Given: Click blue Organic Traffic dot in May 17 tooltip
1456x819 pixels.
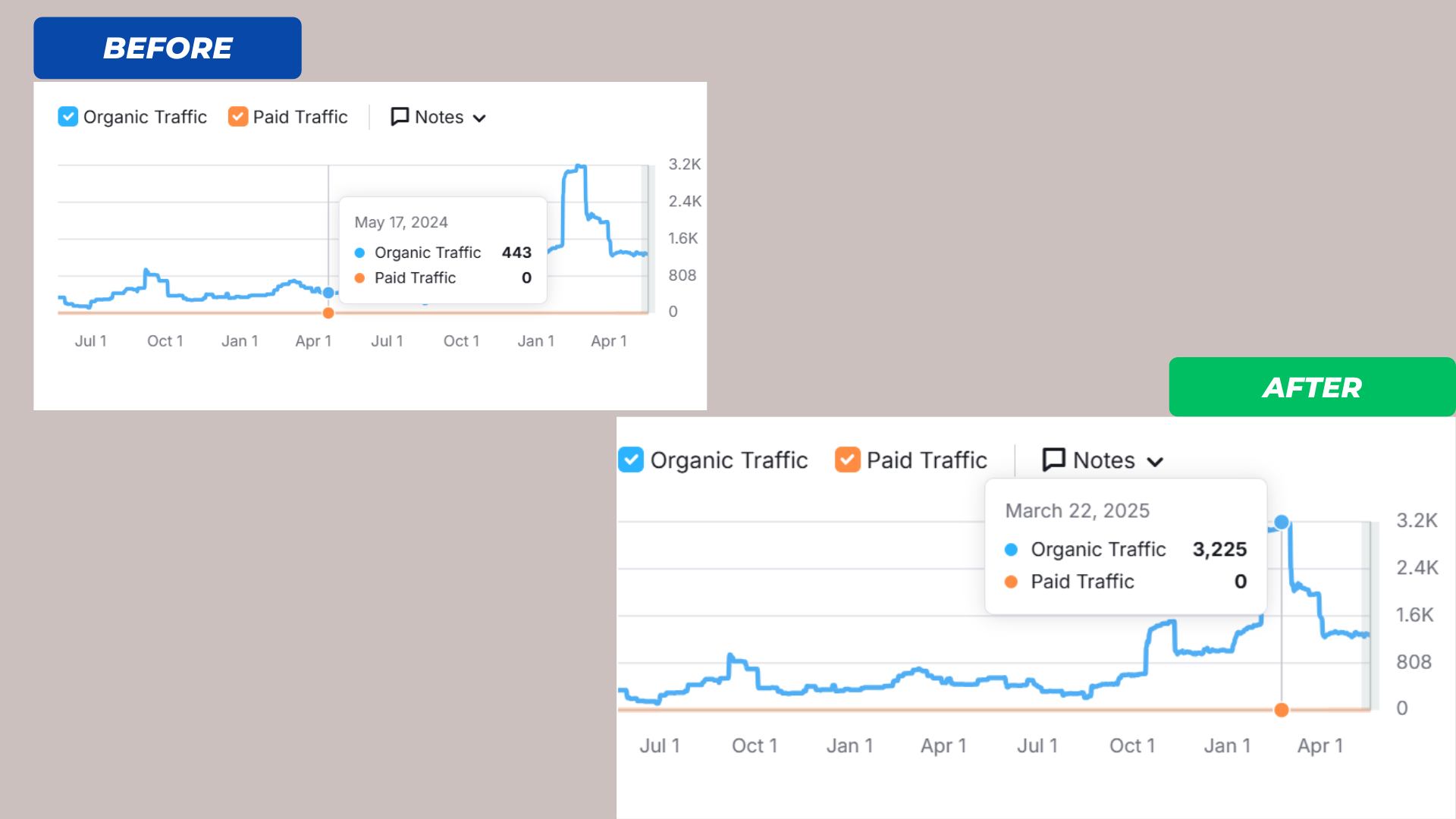Looking at the screenshot, I should [359, 253].
